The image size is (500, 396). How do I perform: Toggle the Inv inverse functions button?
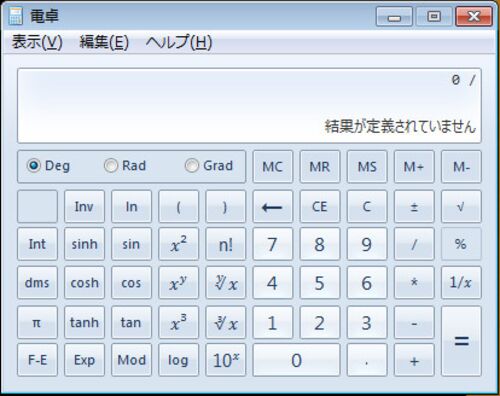click(84, 207)
